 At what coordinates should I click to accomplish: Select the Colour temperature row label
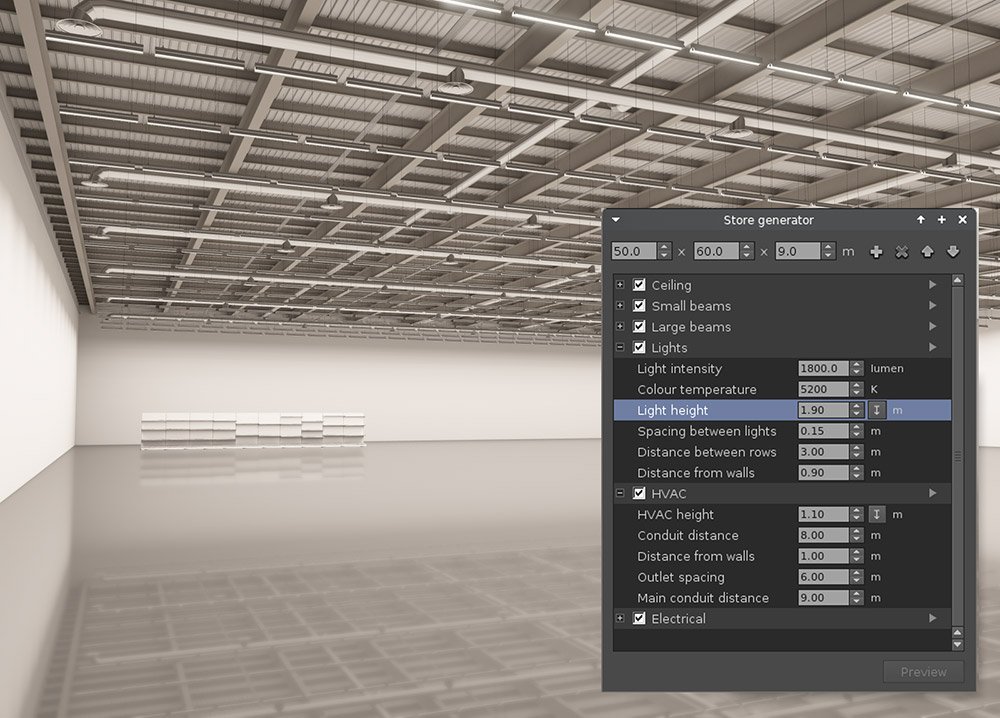click(x=696, y=390)
